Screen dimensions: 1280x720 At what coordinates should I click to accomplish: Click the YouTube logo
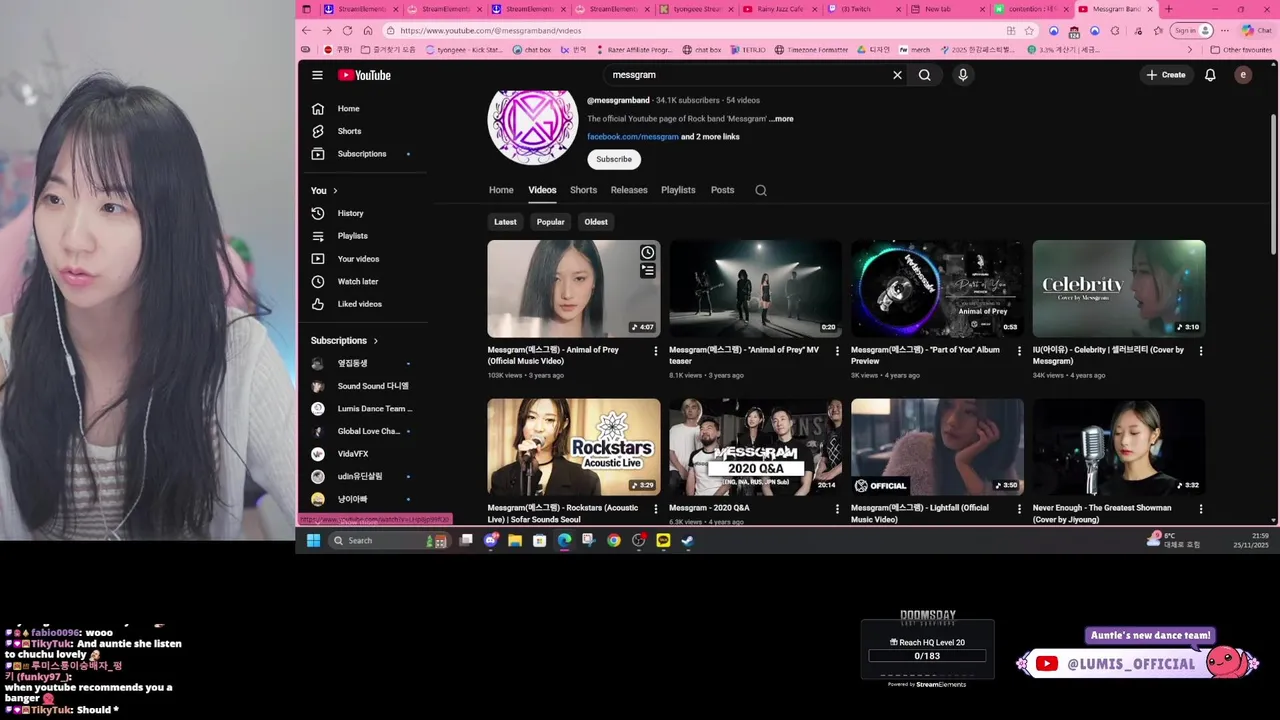click(364, 75)
